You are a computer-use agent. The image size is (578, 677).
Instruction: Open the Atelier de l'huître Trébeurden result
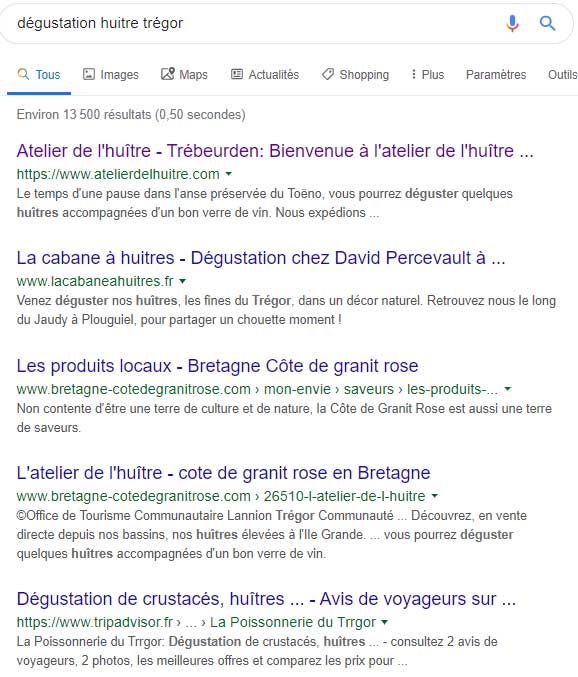(275, 151)
